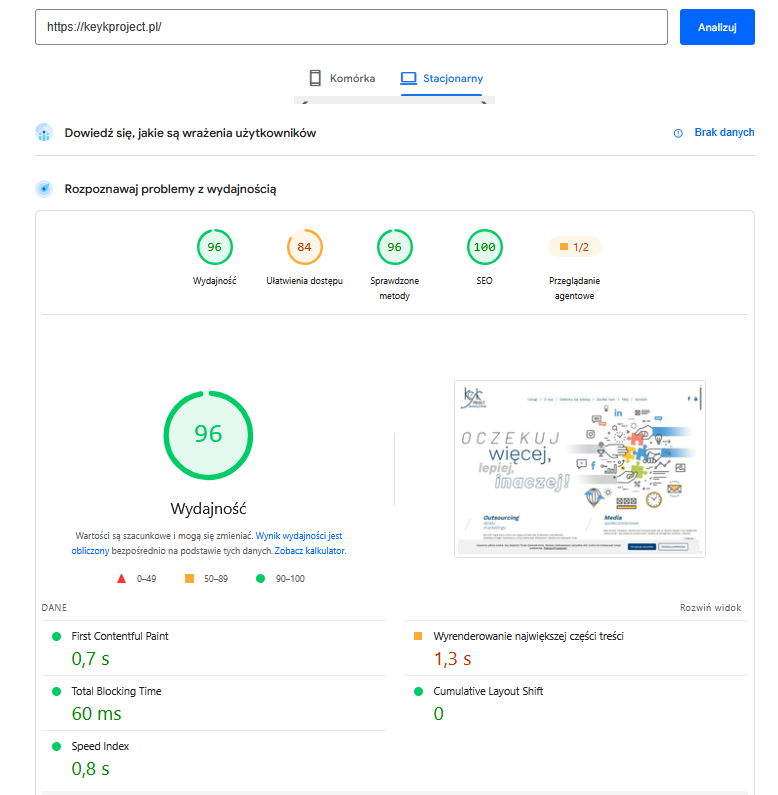Open the SEO 100 score gauge
Screen dimensions: 778x795
(x=484, y=247)
